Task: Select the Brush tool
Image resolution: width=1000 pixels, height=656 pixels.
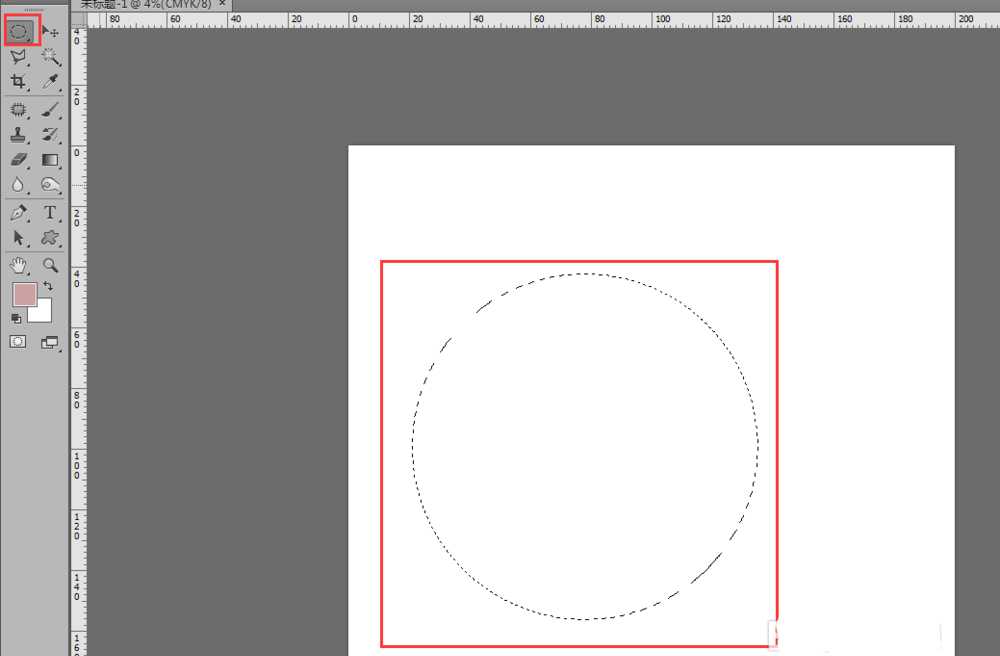Action: (x=50, y=110)
